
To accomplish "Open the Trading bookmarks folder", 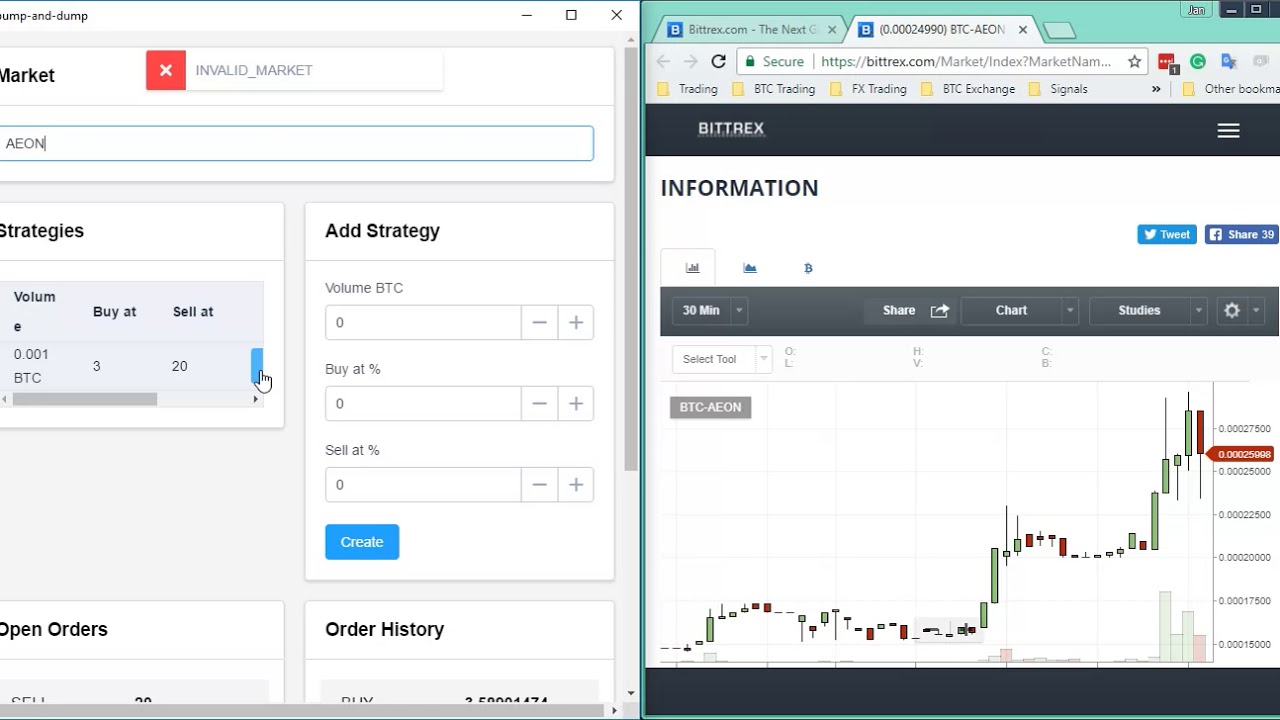I will click(x=687, y=89).
